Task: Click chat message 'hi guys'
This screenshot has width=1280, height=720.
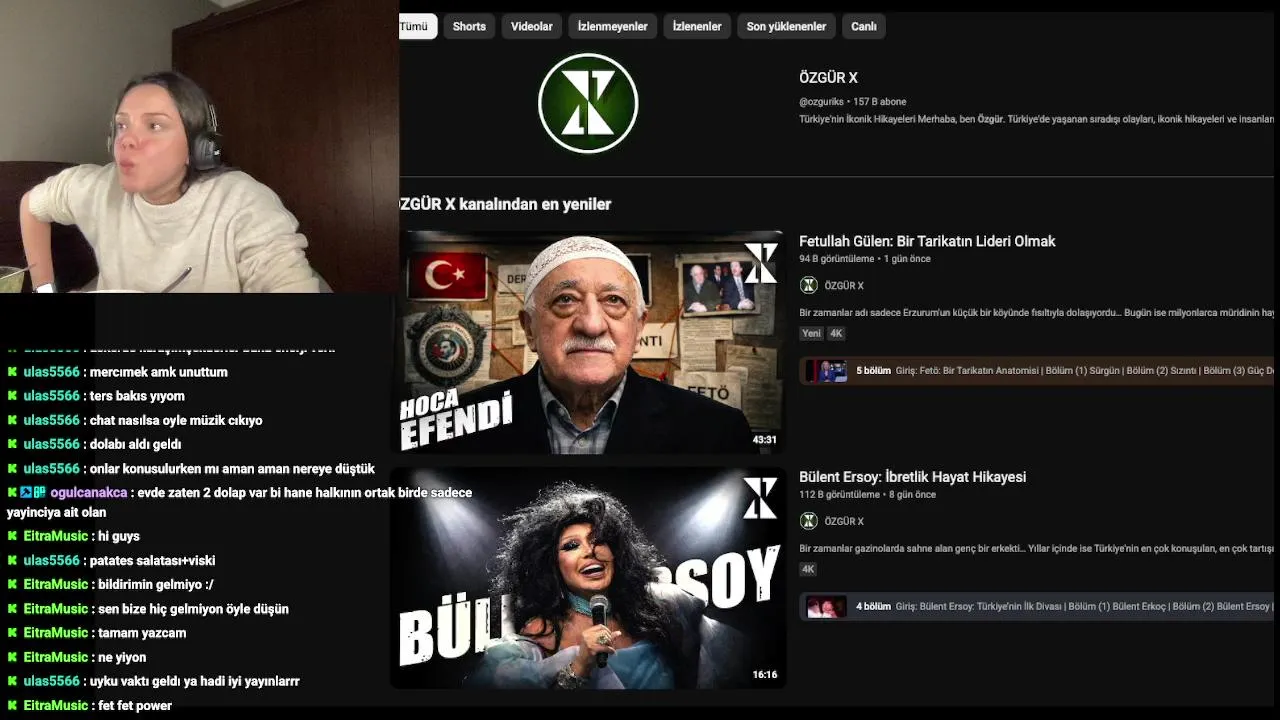Action: [119, 536]
